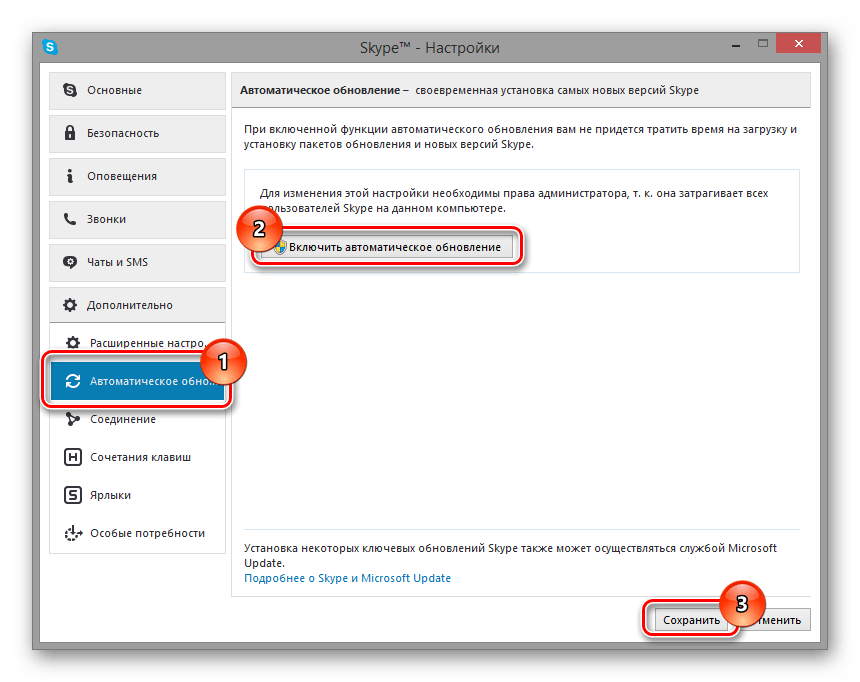The height and width of the screenshot is (682, 860).
Task: Click the text 'Для изменения этой настройки'
Action: pos(514,201)
